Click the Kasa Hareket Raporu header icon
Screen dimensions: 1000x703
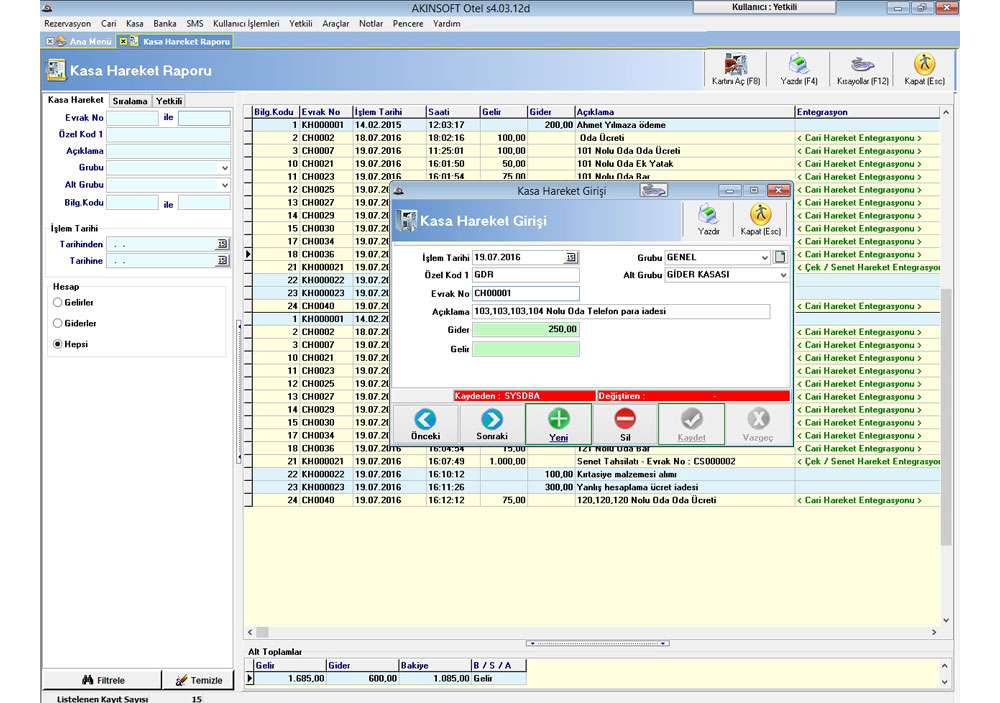[x=56, y=70]
